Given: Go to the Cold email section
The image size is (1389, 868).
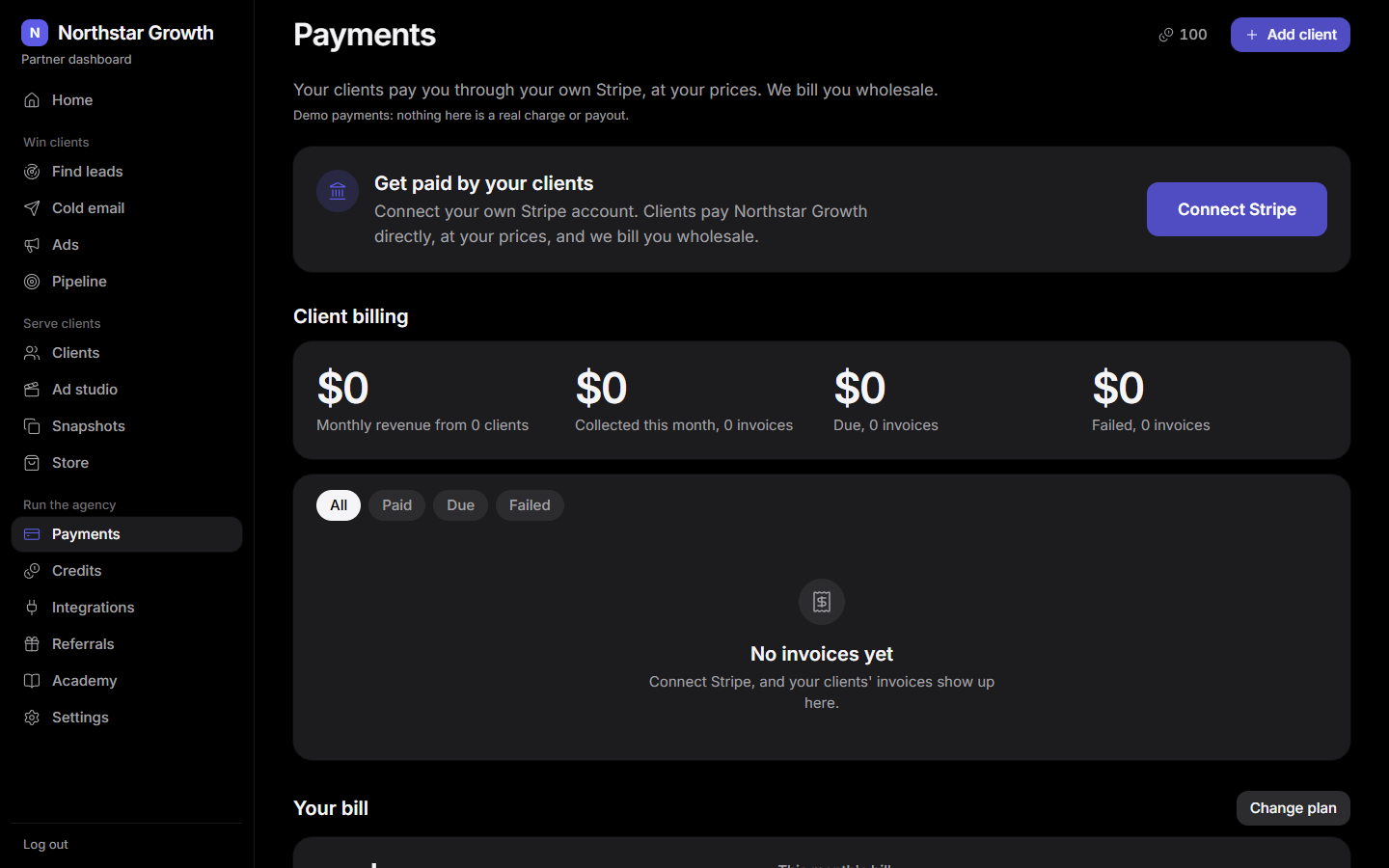Looking at the screenshot, I should 126,208.
